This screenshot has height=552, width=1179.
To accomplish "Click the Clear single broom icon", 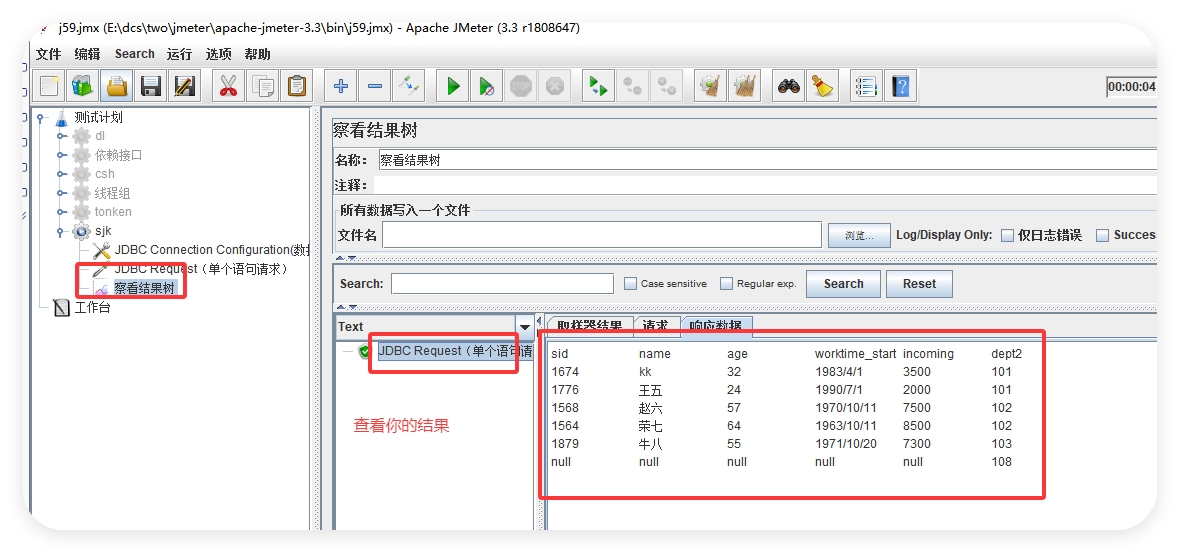I will [x=711, y=86].
